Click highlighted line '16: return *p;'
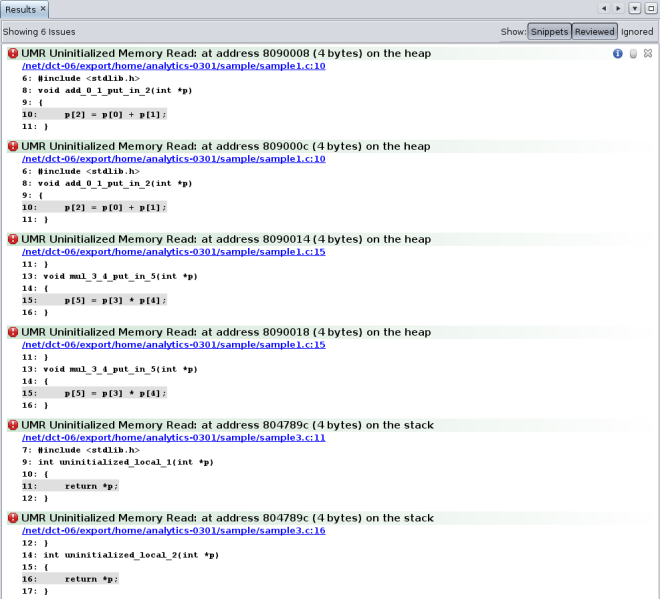 pyautogui.click(x=70, y=580)
